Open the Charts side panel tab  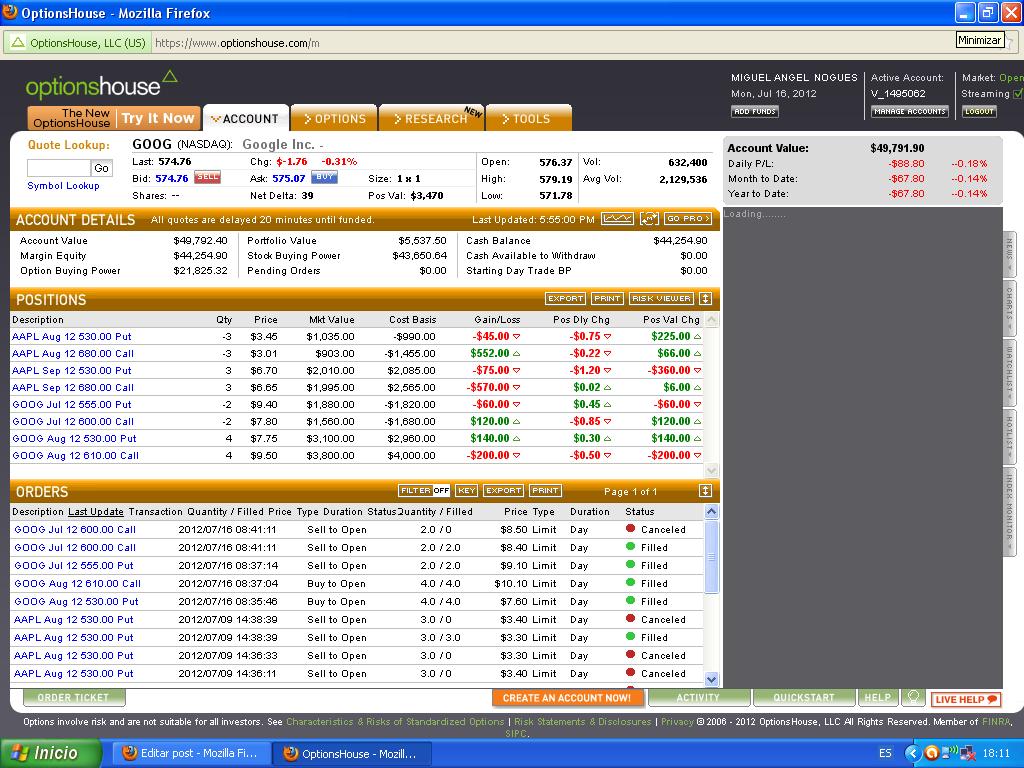(x=1010, y=308)
